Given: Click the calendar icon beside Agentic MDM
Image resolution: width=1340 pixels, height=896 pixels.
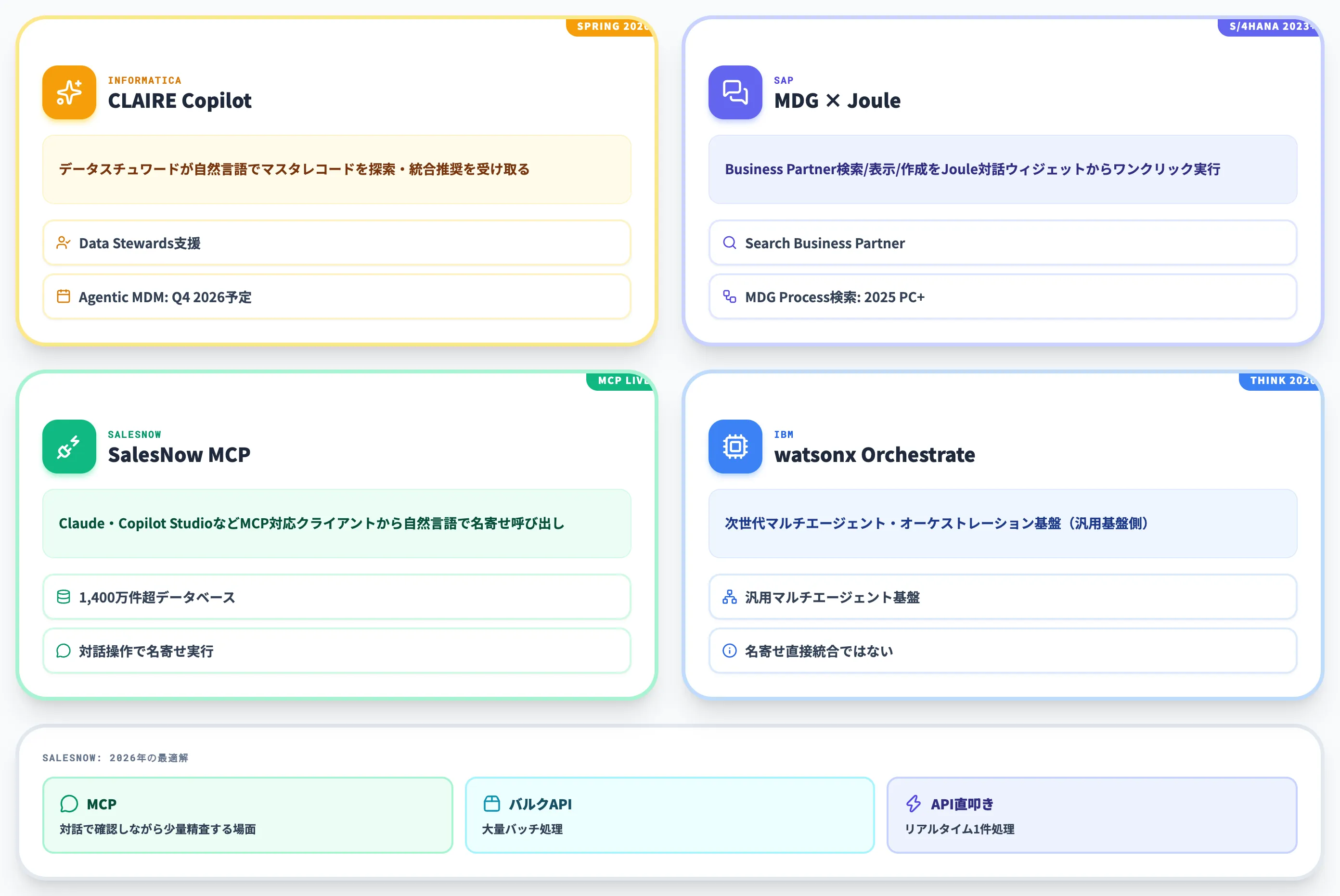Looking at the screenshot, I should click(x=64, y=296).
